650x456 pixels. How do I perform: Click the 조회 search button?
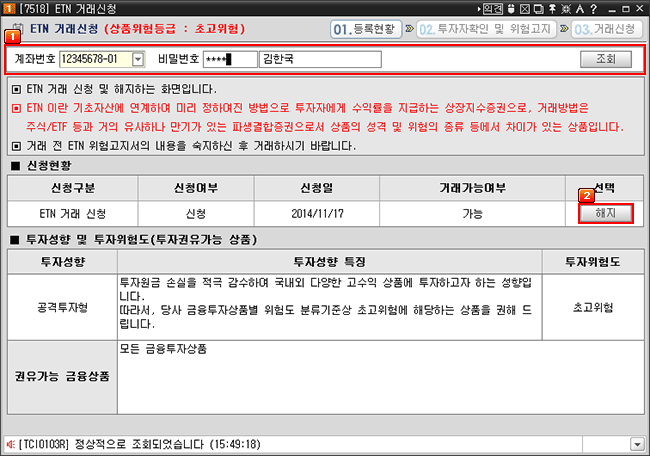tap(606, 59)
